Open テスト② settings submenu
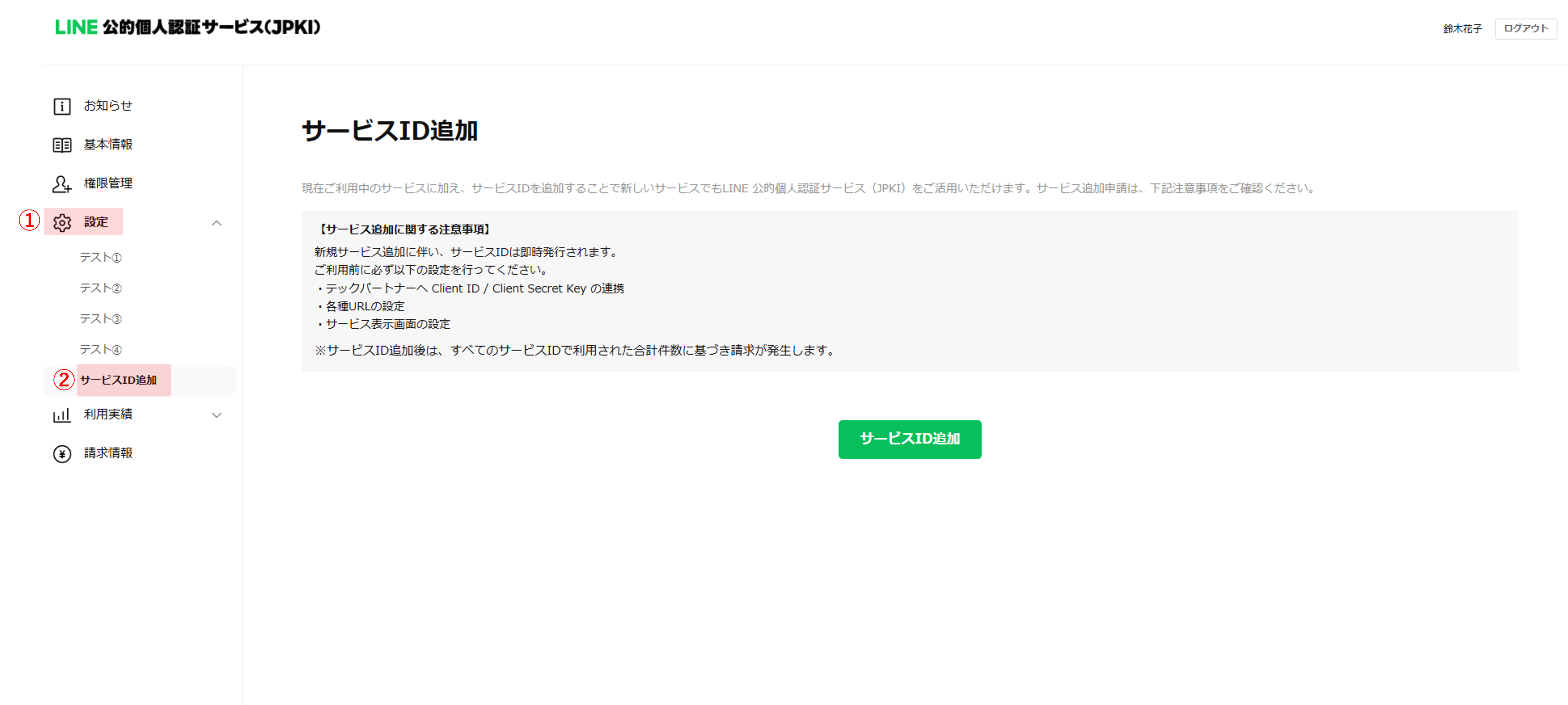Screen dimensions: 1568x705 point(101,288)
